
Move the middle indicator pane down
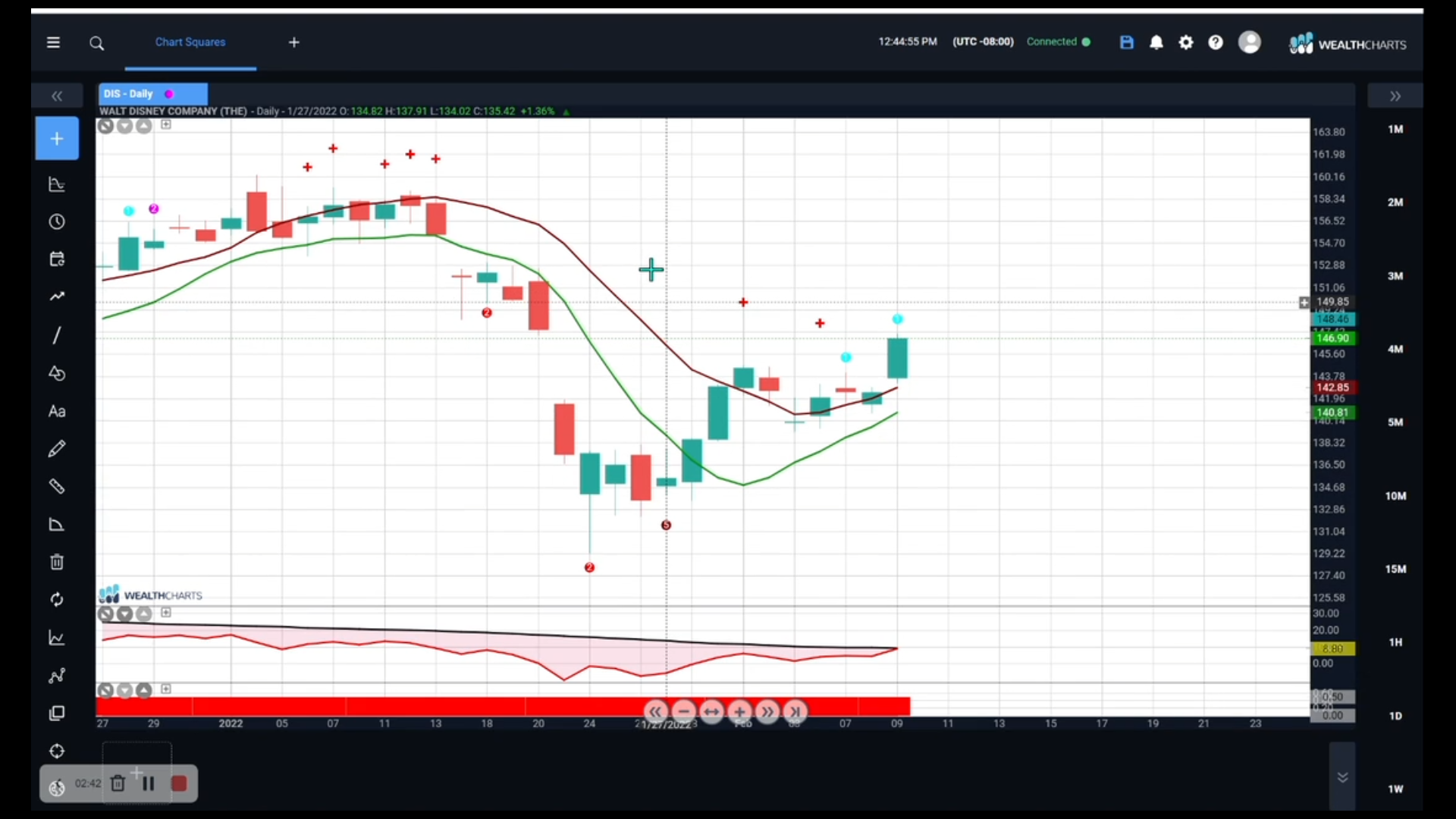click(x=125, y=614)
